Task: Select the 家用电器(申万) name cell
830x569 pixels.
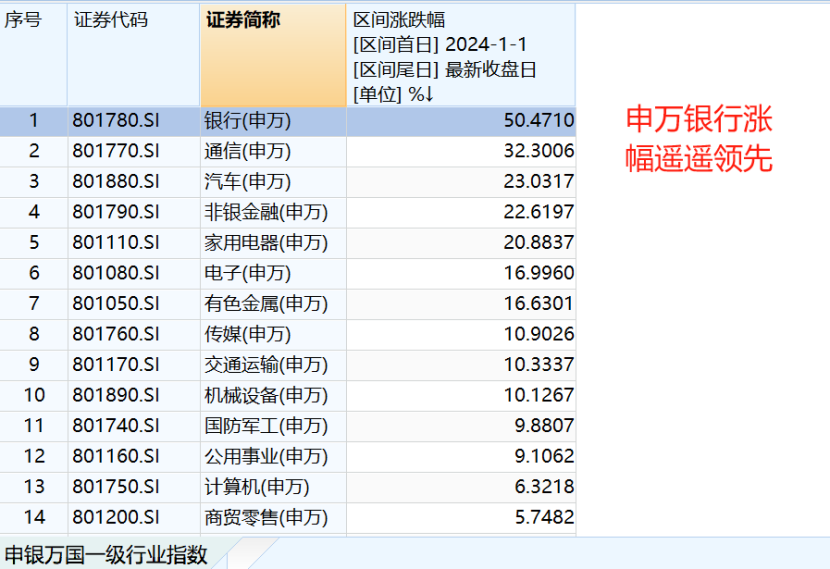Action: (x=273, y=243)
